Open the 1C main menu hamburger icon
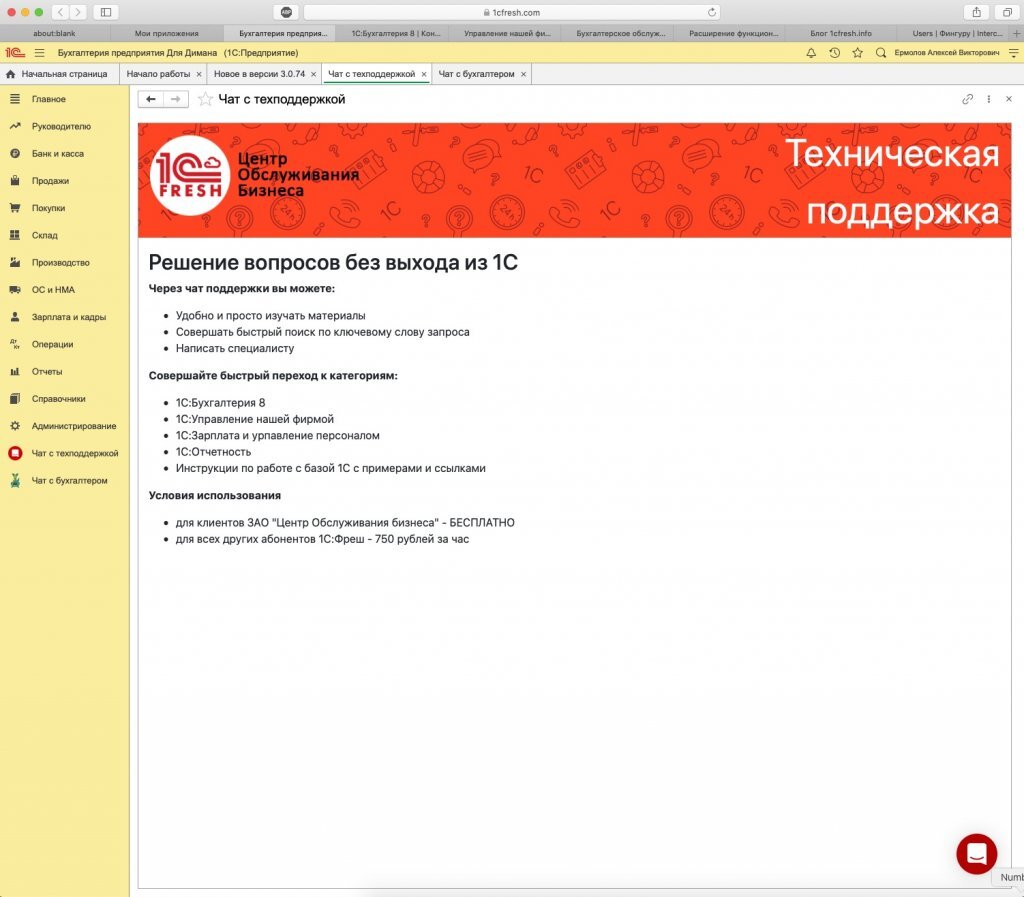The height and width of the screenshot is (897, 1024). coord(40,53)
